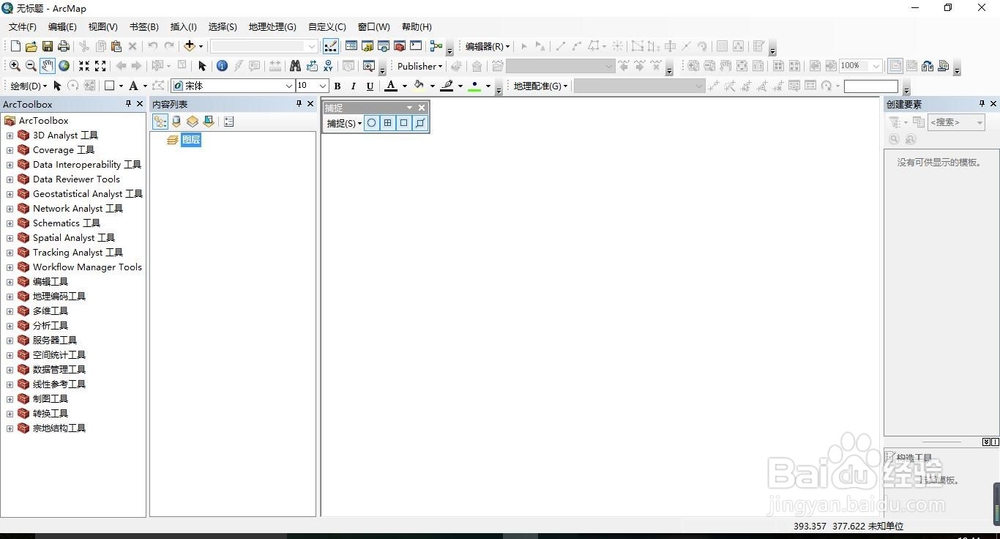Image resolution: width=1000 pixels, height=539 pixels.
Task: Toggle Vertex Snapping in Snapping toolbar
Action: 403,123
